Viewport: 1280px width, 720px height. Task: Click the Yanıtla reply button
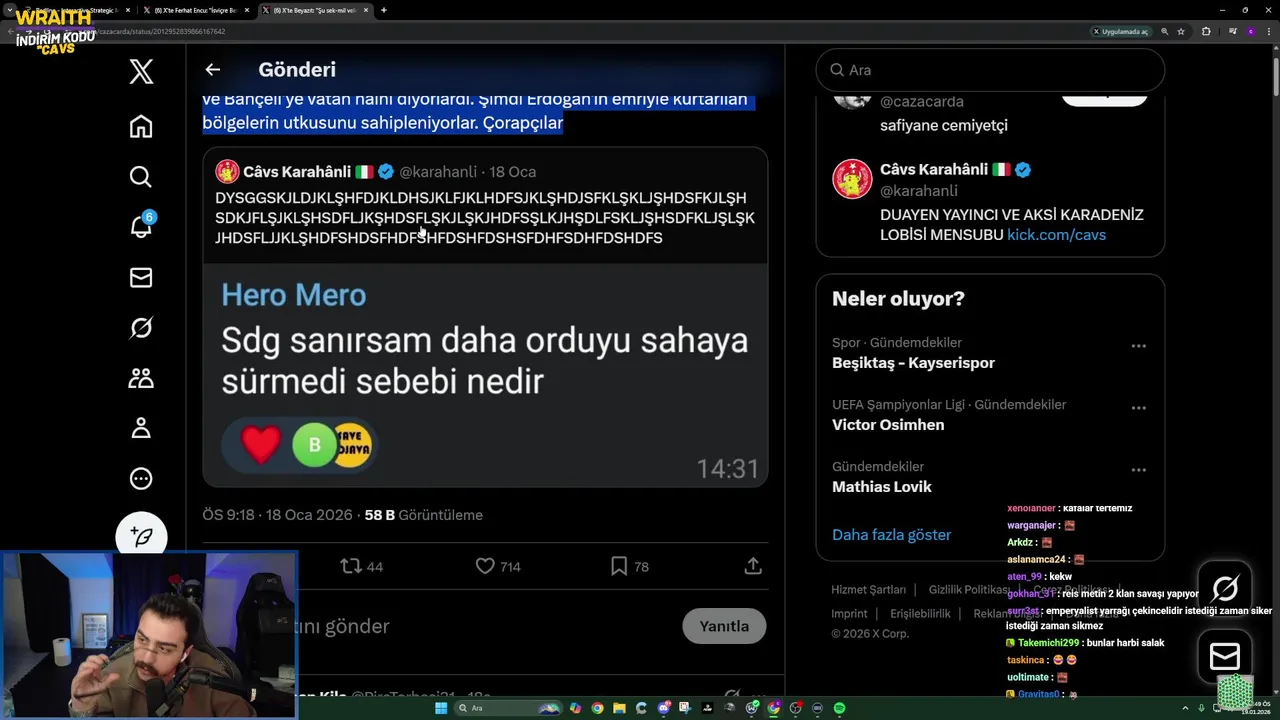(x=724, y=626)
